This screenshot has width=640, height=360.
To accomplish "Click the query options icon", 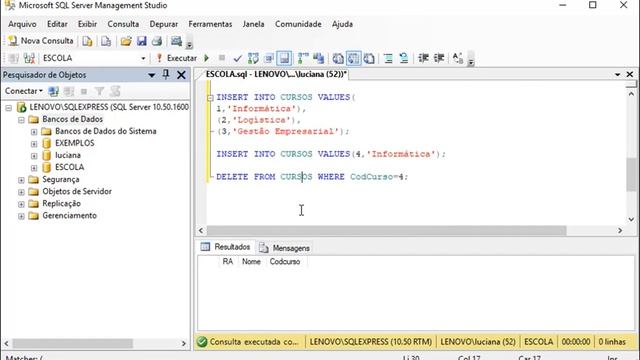I will [x=269, y=58].
